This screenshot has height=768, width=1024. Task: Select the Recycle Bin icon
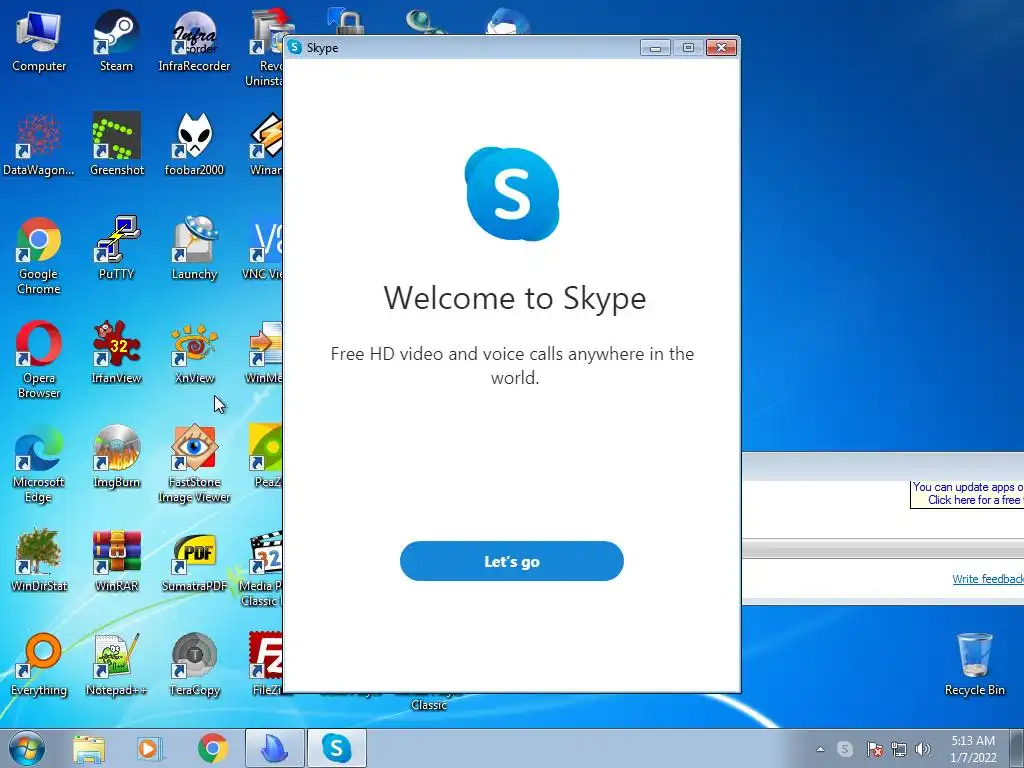point(974,664)
